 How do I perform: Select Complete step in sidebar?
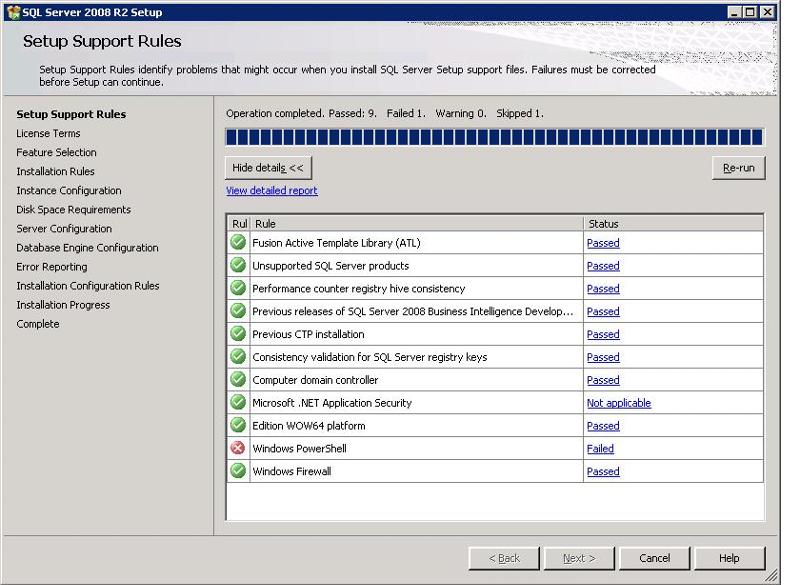tap(38, 324)
